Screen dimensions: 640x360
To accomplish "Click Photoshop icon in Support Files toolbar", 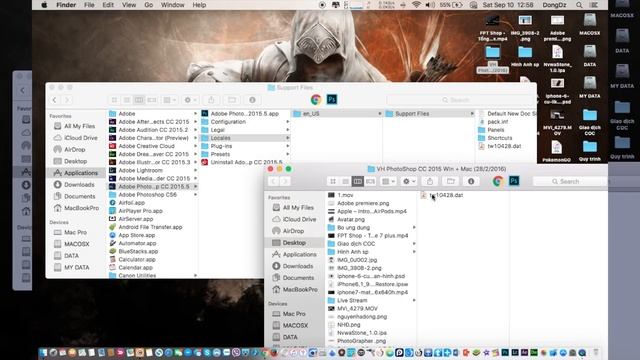I will click(332, 99).
